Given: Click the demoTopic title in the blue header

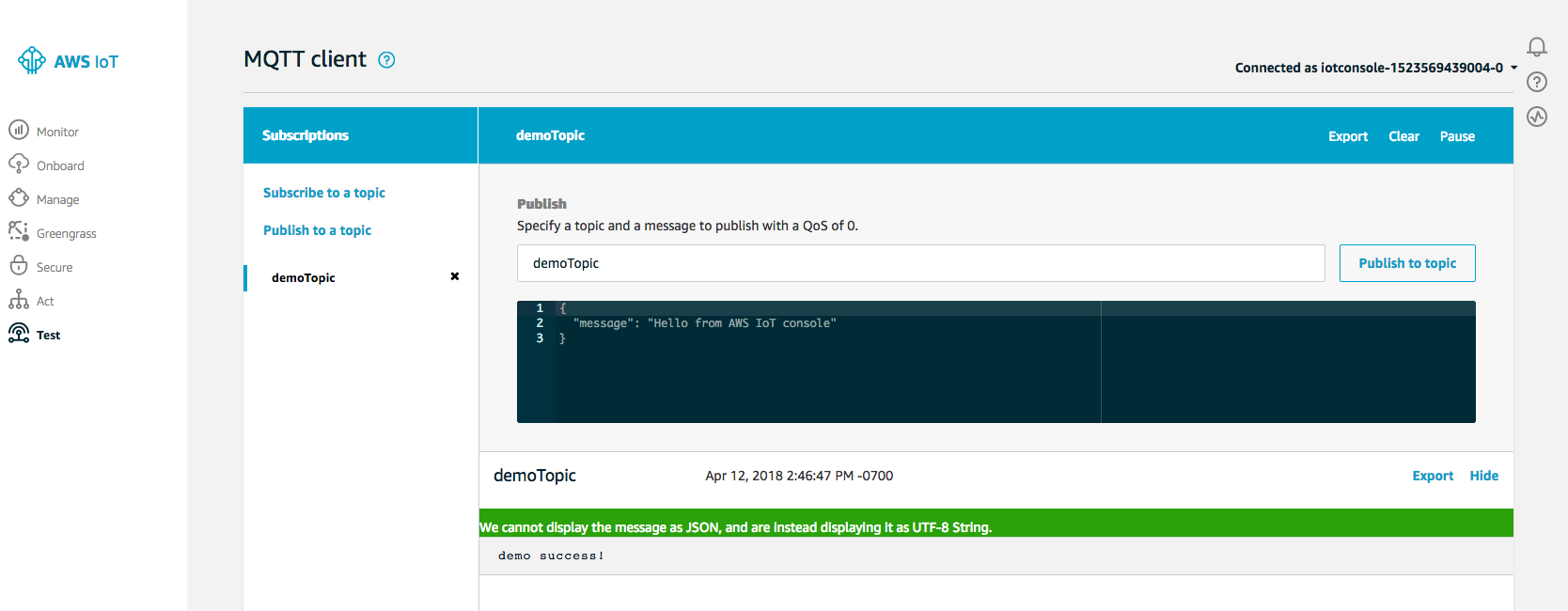Looking at the screenshot, I should [x=550, y=135].
